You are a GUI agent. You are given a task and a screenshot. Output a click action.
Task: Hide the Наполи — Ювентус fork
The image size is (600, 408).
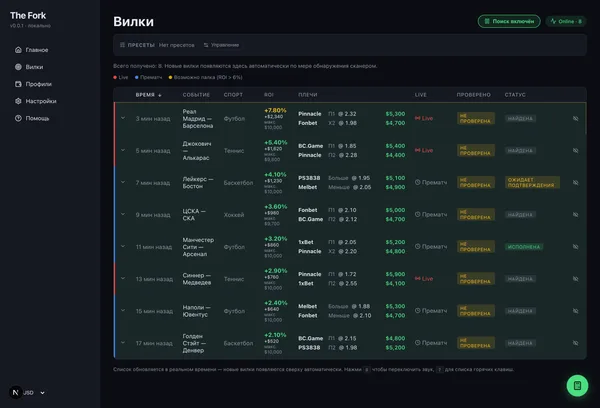(x=576, y=311)
